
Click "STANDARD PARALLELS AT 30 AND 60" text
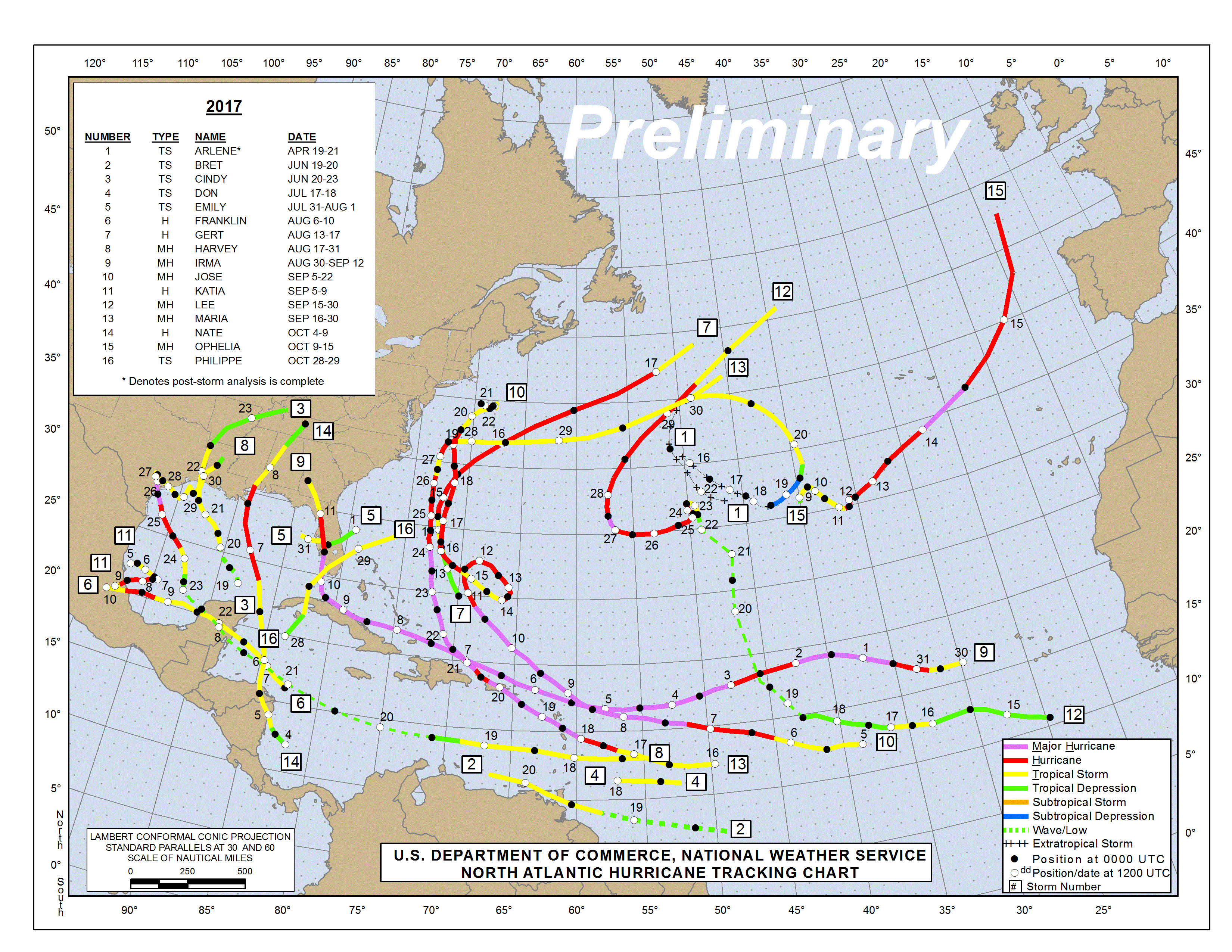[x=190, y=848]
